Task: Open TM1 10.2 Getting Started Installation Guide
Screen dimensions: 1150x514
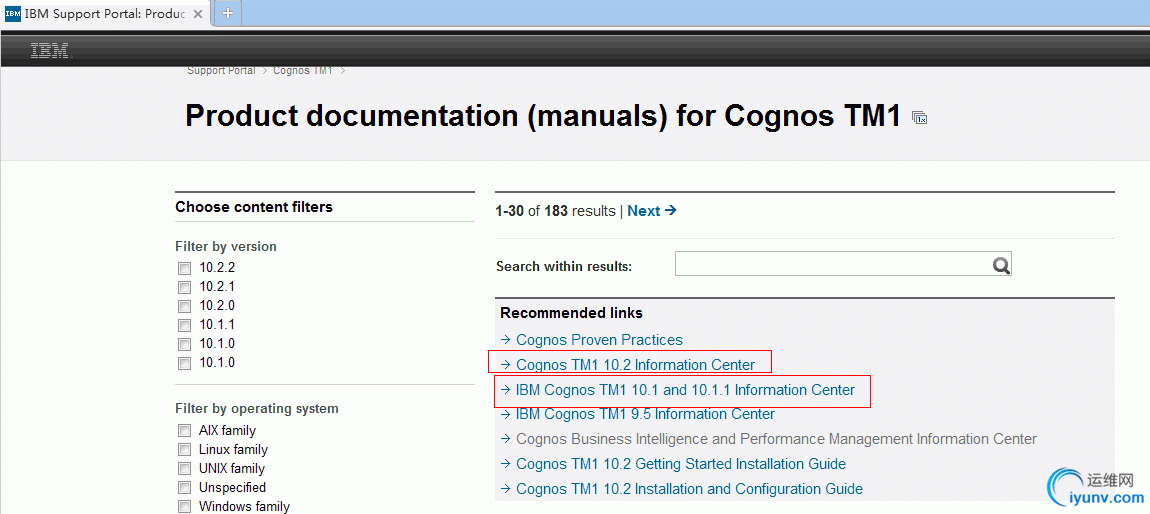Action: (680, 464)
